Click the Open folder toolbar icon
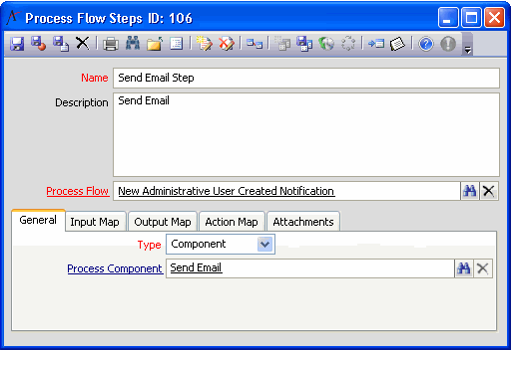 pos(155,44)
